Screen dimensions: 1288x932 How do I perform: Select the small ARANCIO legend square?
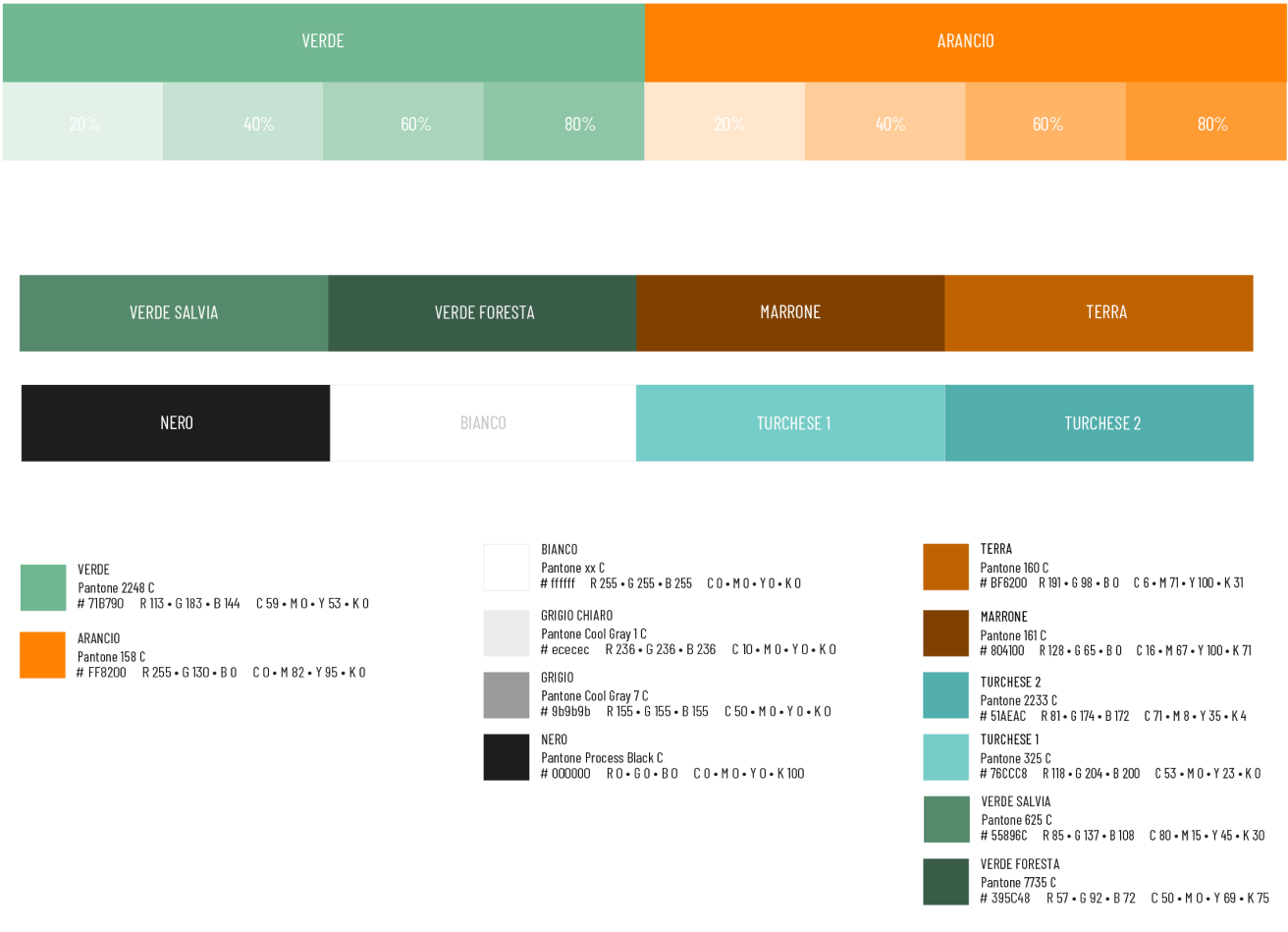(42, 655)
